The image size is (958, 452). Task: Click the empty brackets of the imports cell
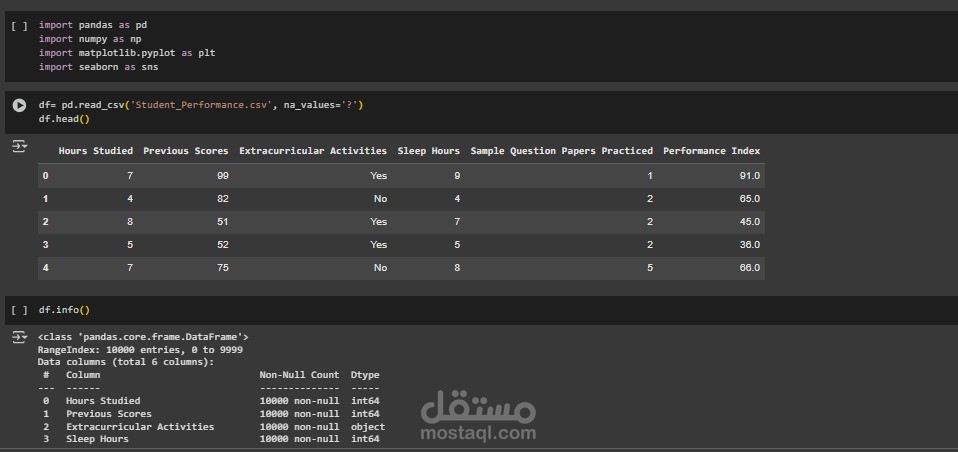point(19,26)
